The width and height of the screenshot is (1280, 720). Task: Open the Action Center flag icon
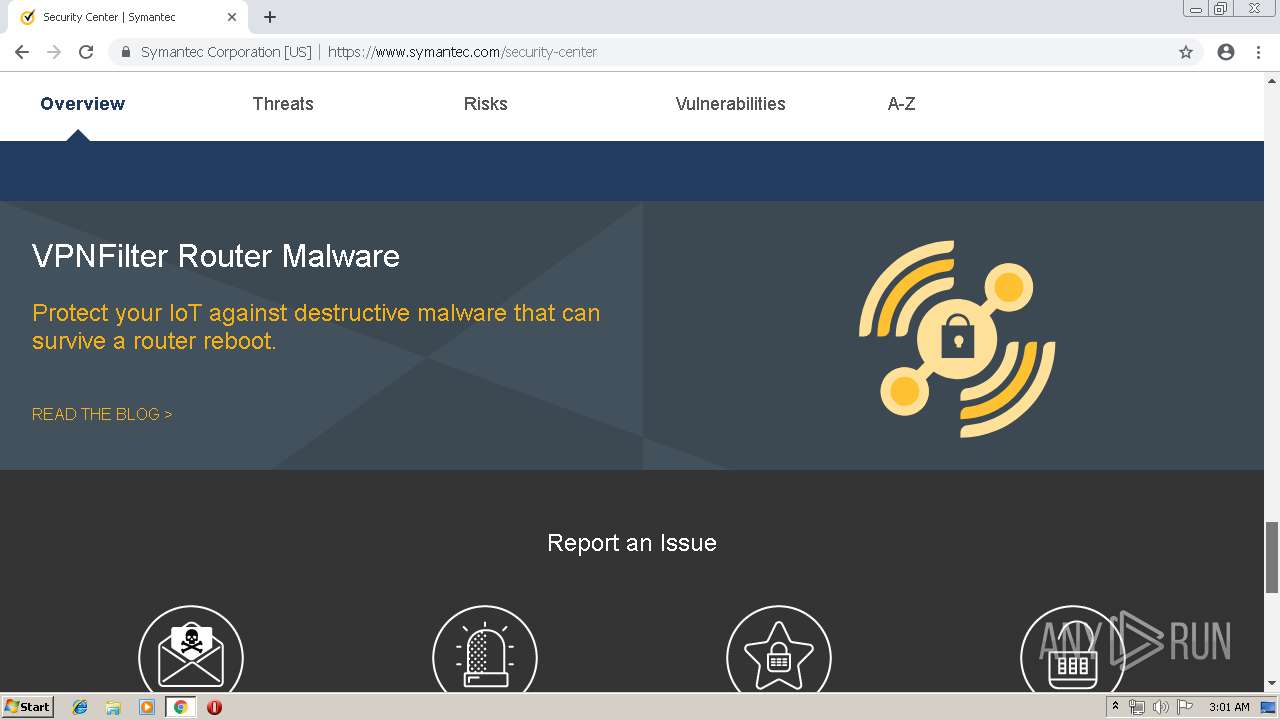click(1185, 707)
